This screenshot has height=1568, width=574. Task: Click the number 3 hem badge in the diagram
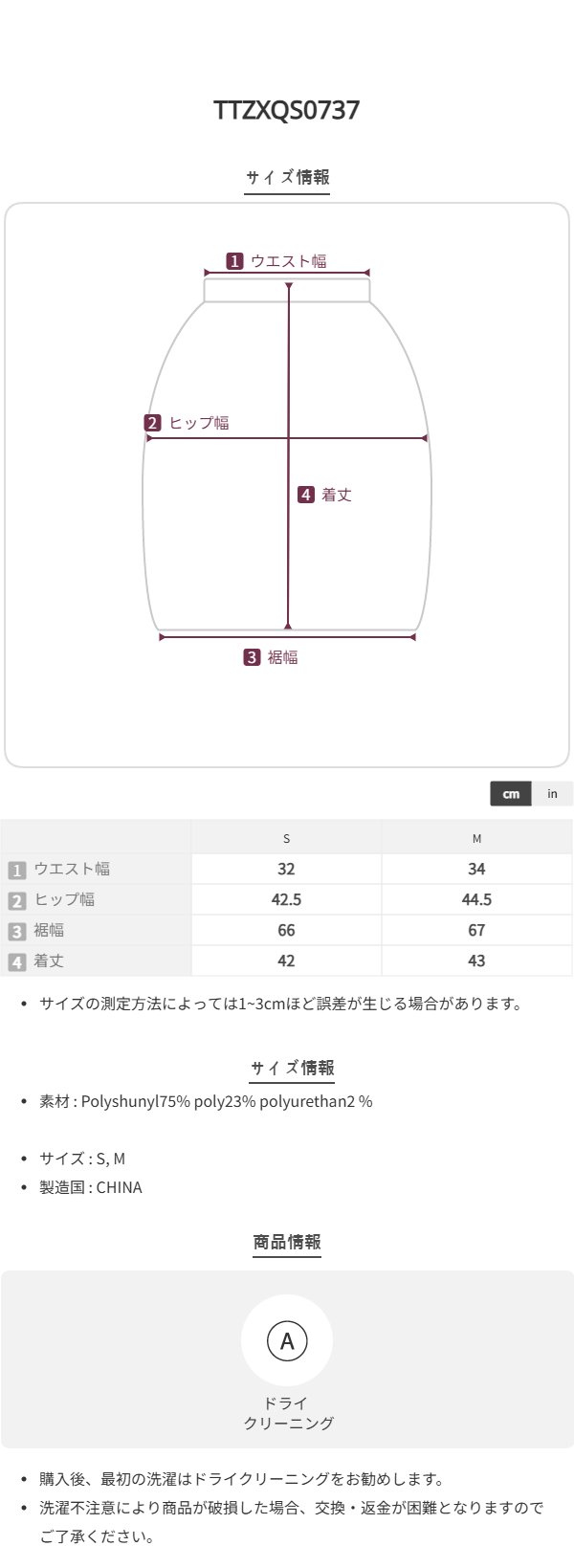pyautogui.click(x=252, y=657)
